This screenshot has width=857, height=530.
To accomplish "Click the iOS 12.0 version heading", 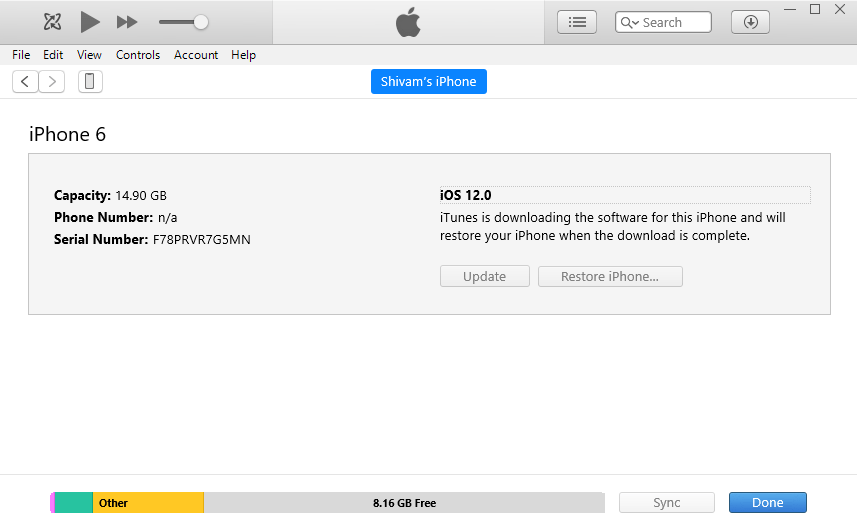I will pyautogui.click(x=466, y=195).
